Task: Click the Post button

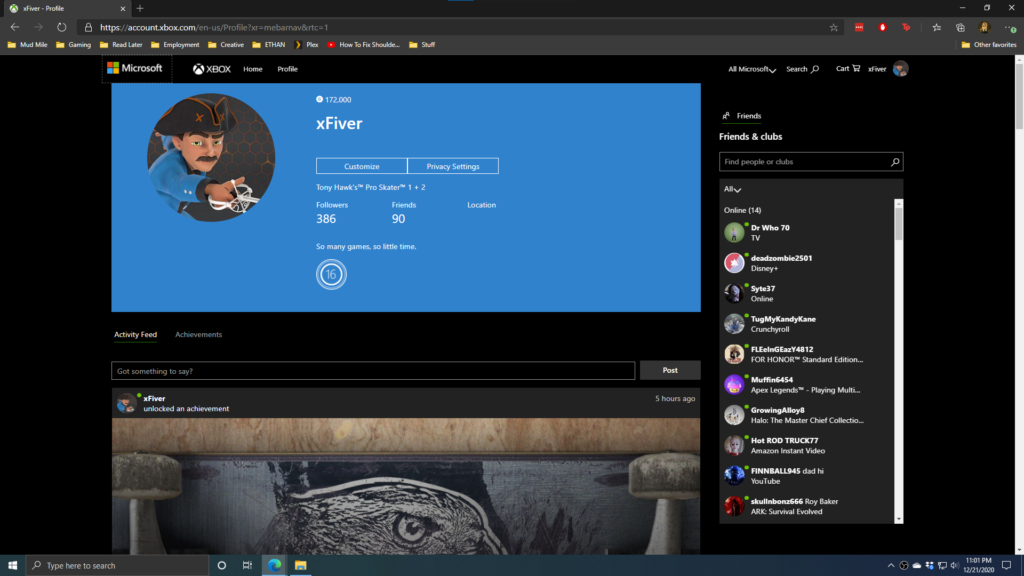Action: pyautogui.click(x=670, y=370)
